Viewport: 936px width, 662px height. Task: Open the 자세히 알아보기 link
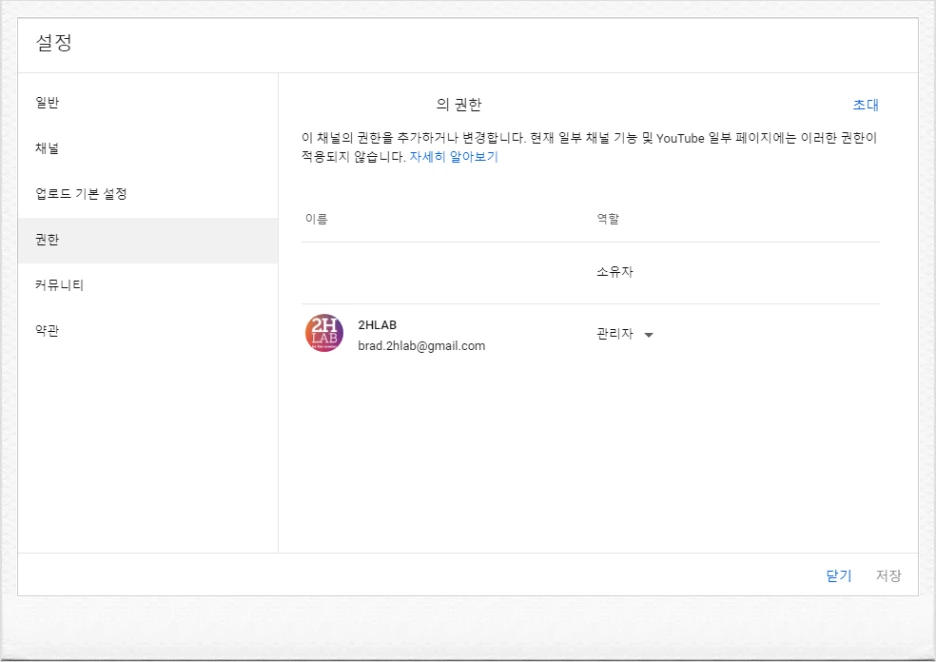pyautogui.click(x=454, y=157)
